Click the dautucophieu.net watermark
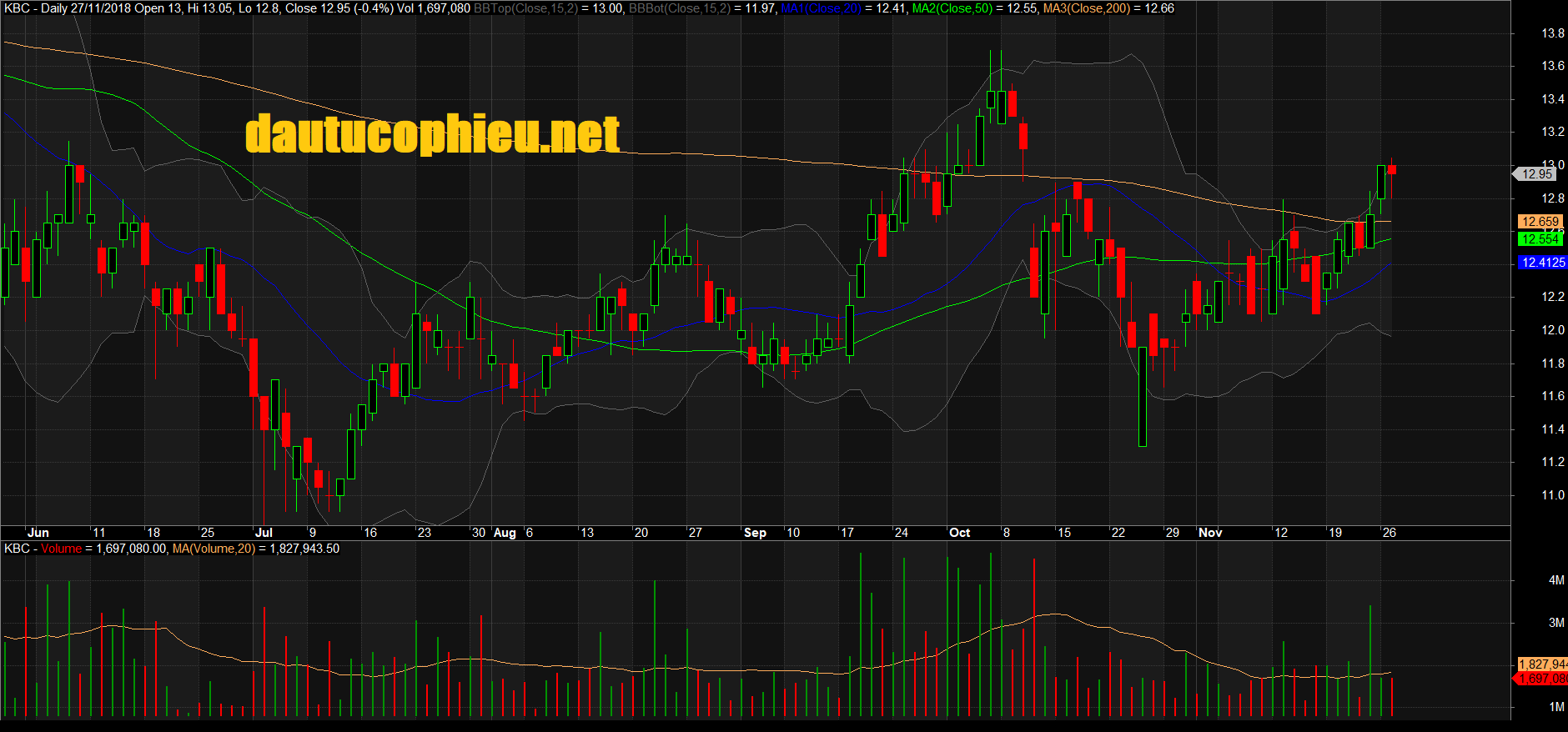This screenshot has height=732, width=1568. point(432,133)
